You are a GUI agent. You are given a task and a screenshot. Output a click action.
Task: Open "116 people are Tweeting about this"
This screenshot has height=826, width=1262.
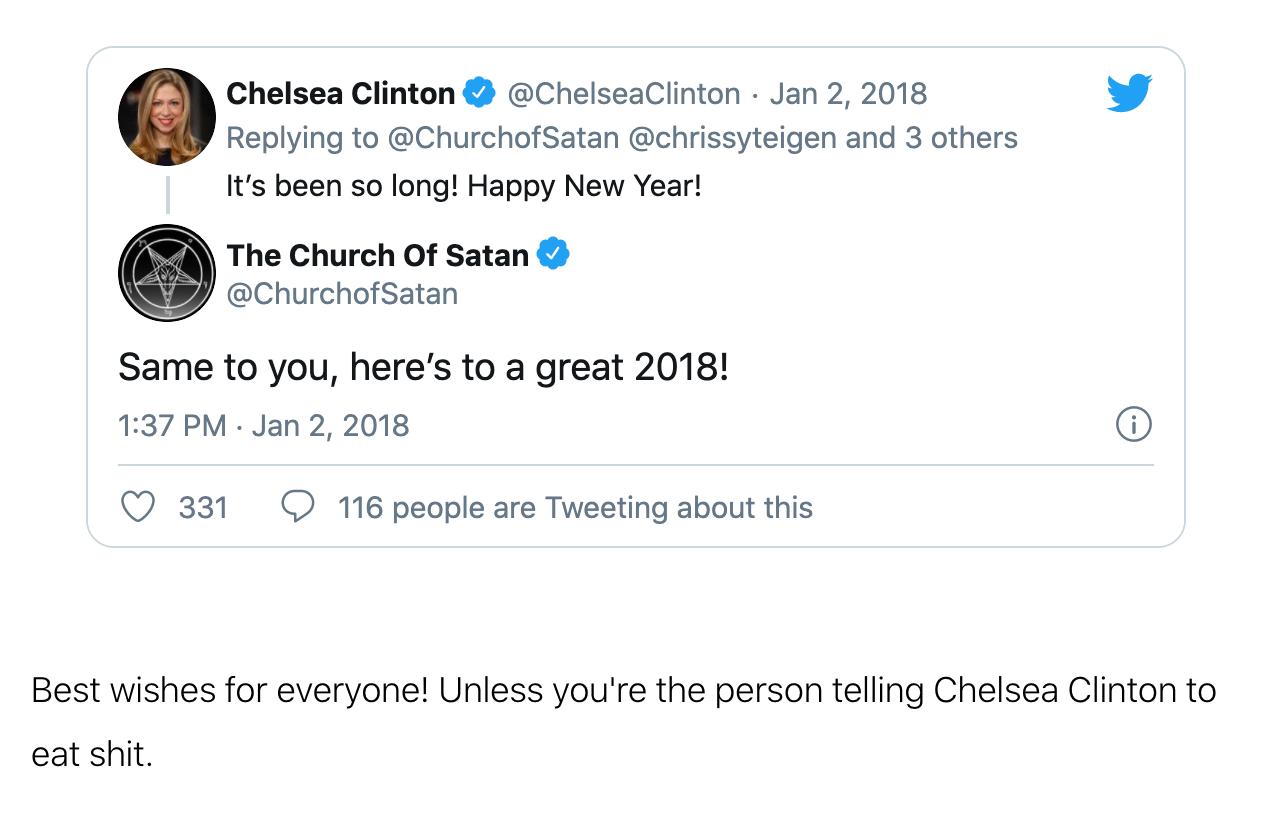pyautogui.click(x=575, y=508)
